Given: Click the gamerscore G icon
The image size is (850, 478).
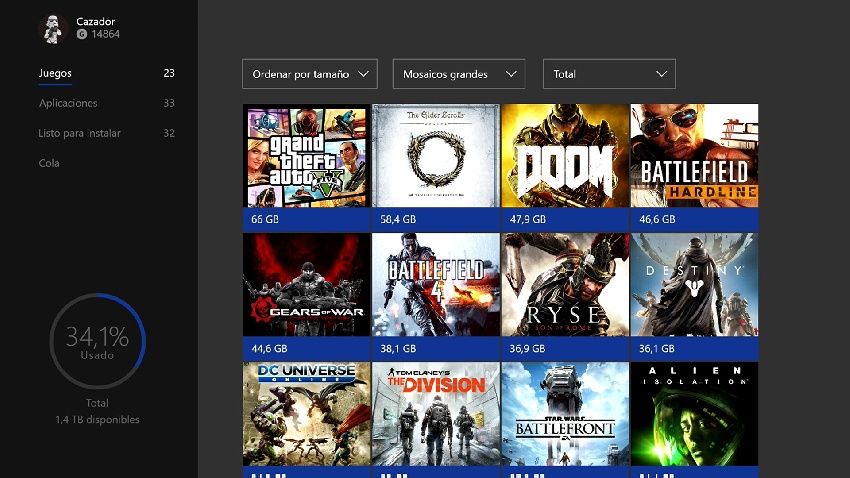Looking at the screenshot, I should (x=82, y=34).
